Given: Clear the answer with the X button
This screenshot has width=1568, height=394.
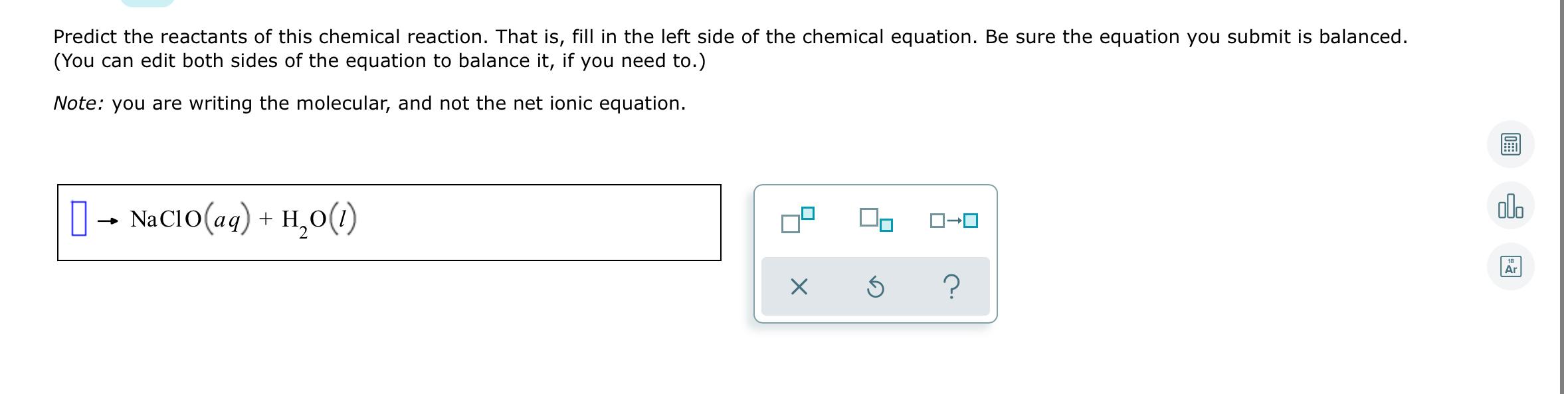Looking at the screenshot, I should [x=800, y=286].
